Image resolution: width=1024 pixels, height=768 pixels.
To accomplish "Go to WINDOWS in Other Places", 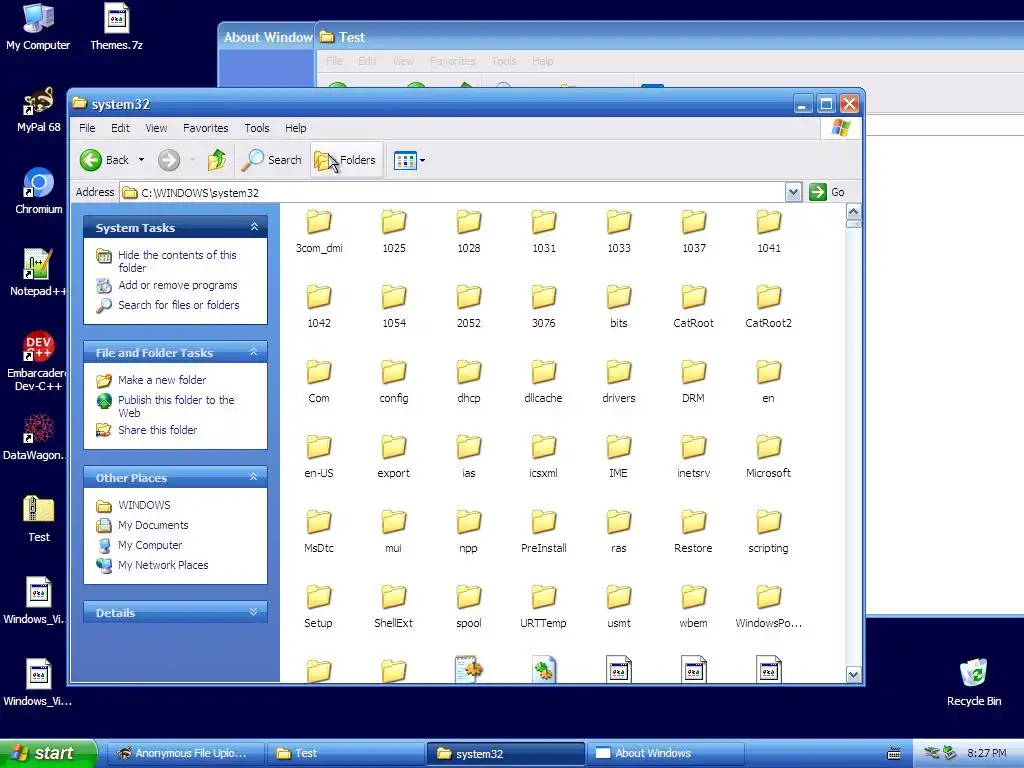I will [144, 505].
